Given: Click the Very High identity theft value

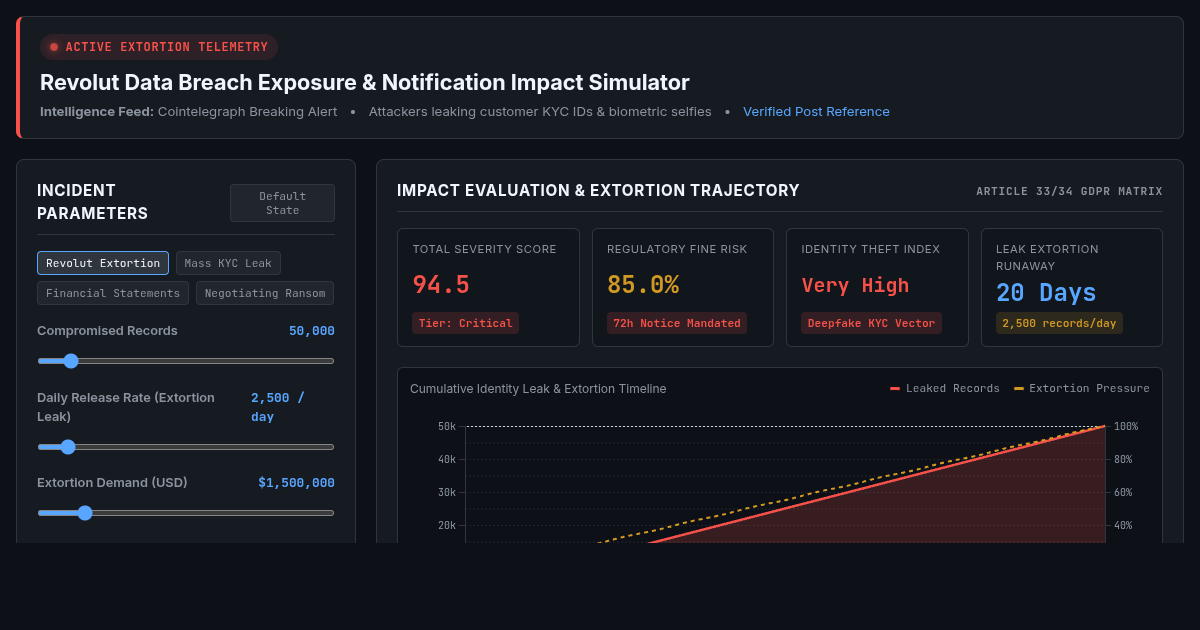Looking at the screenshot, I should tap(855, 286).
